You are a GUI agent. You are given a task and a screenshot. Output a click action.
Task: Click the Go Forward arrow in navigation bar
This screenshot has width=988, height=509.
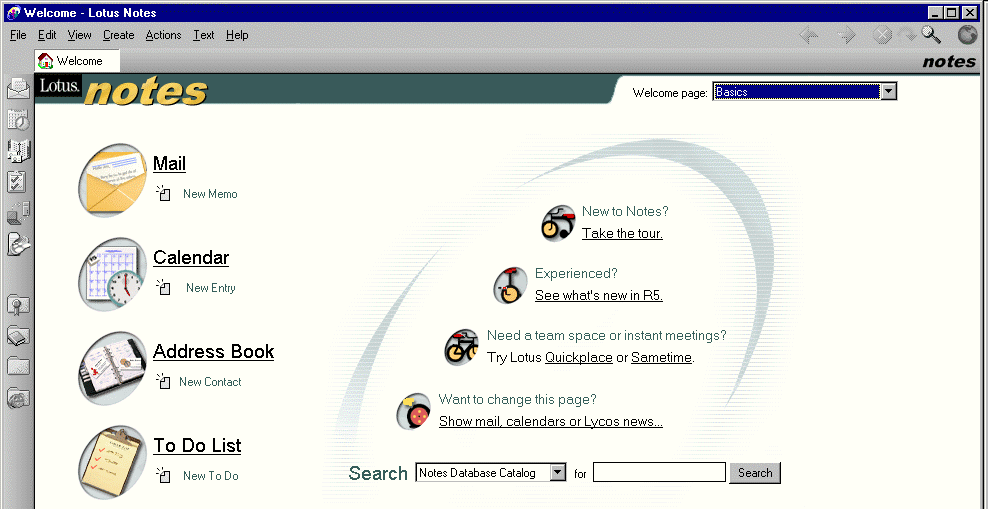(x=846, y=35)
